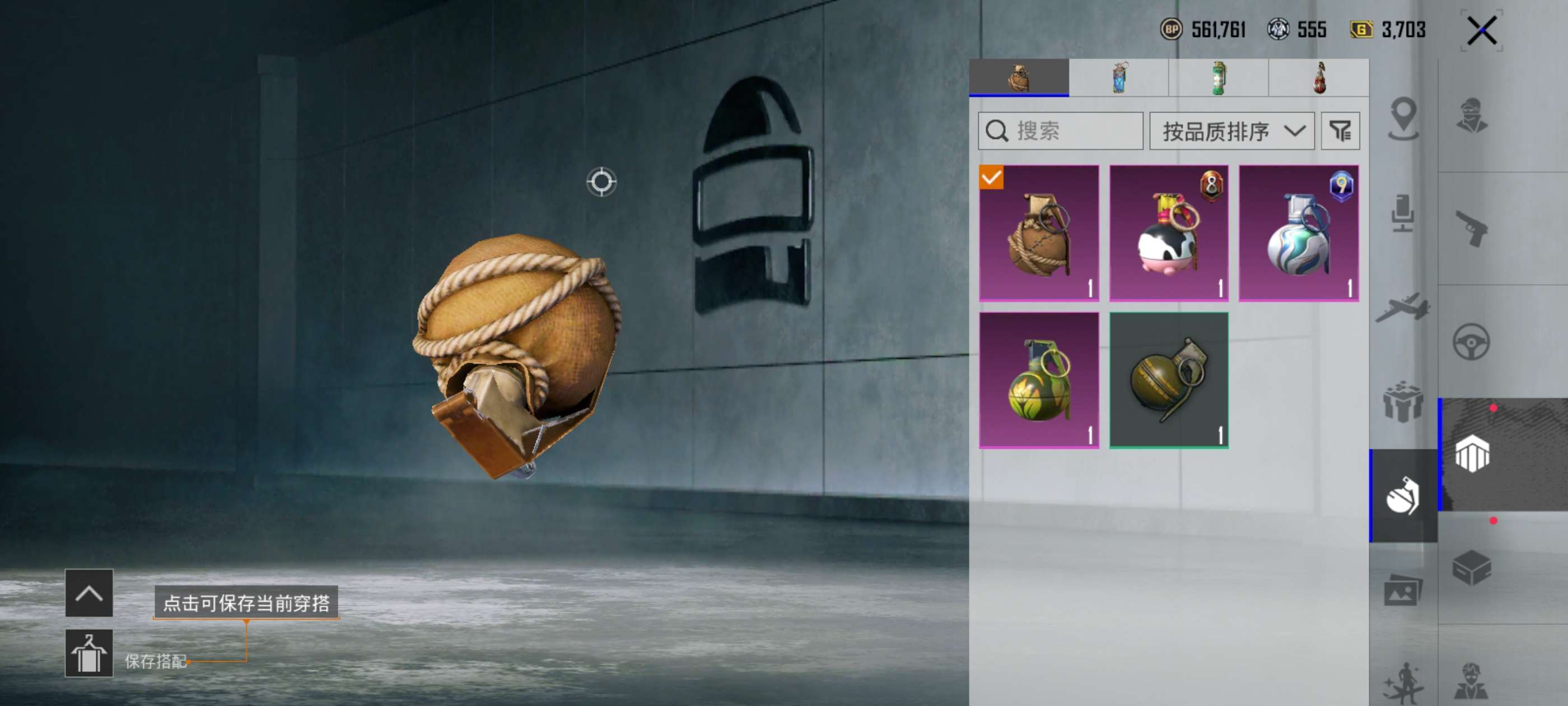This screenshot has width=1568, height=706.
Task: Open the airplane skins category
Action: point(1402,308)
